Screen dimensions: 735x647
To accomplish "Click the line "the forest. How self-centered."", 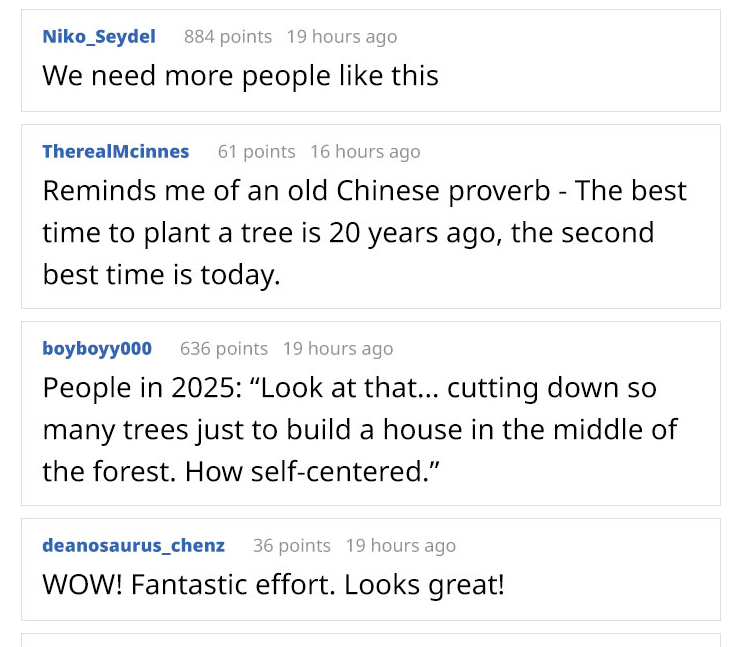I will pos(241,471).
